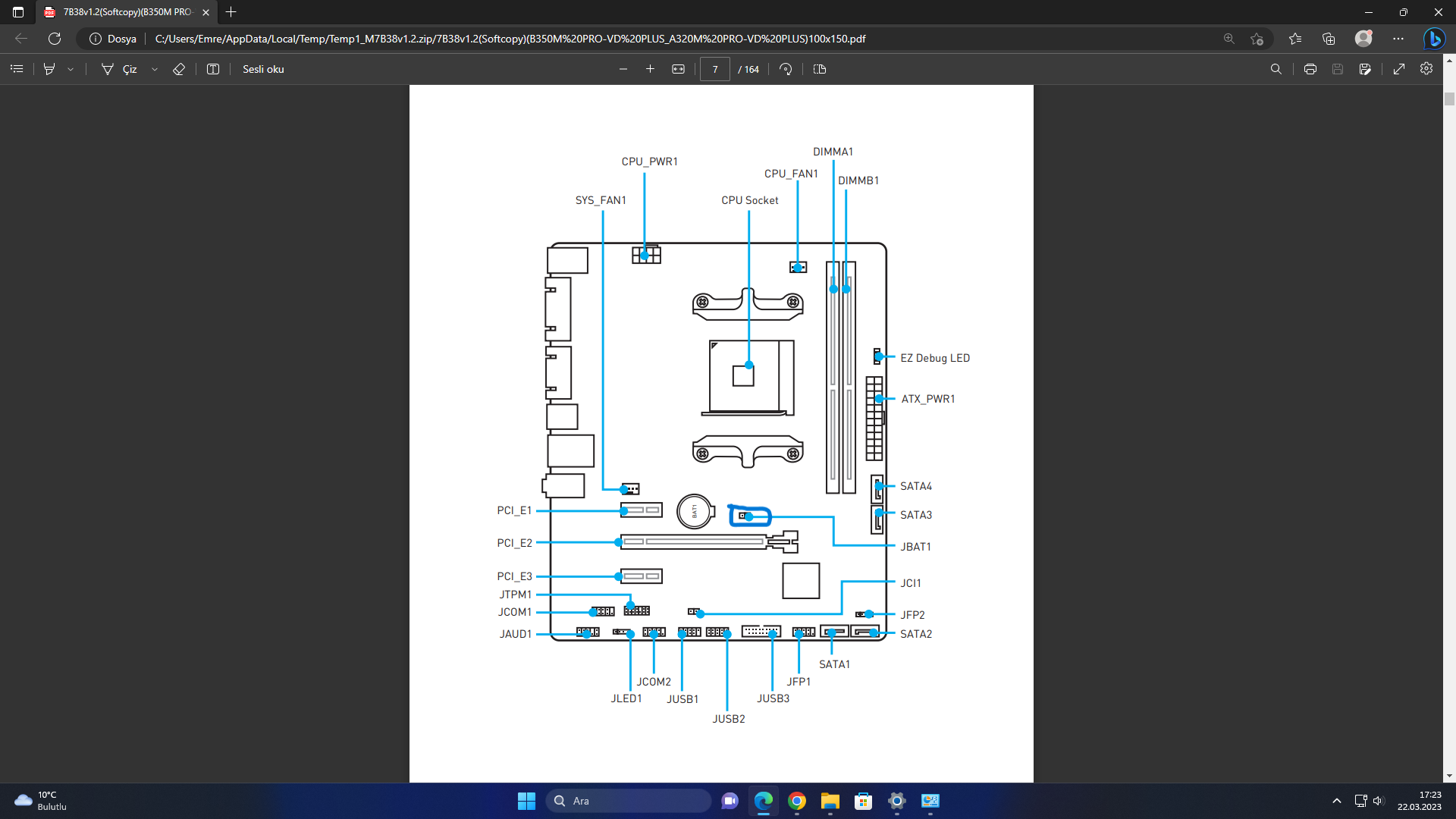Expand highlight color options dropdown
Image resolution: width=1456 pixels, height=819 pixels.
[71, 69]
